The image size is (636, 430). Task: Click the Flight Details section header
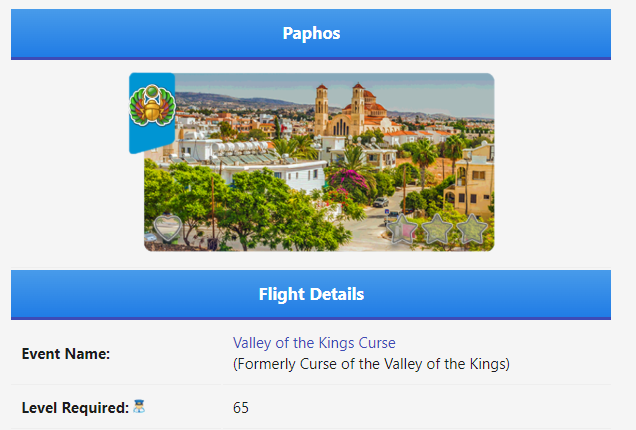310,294
